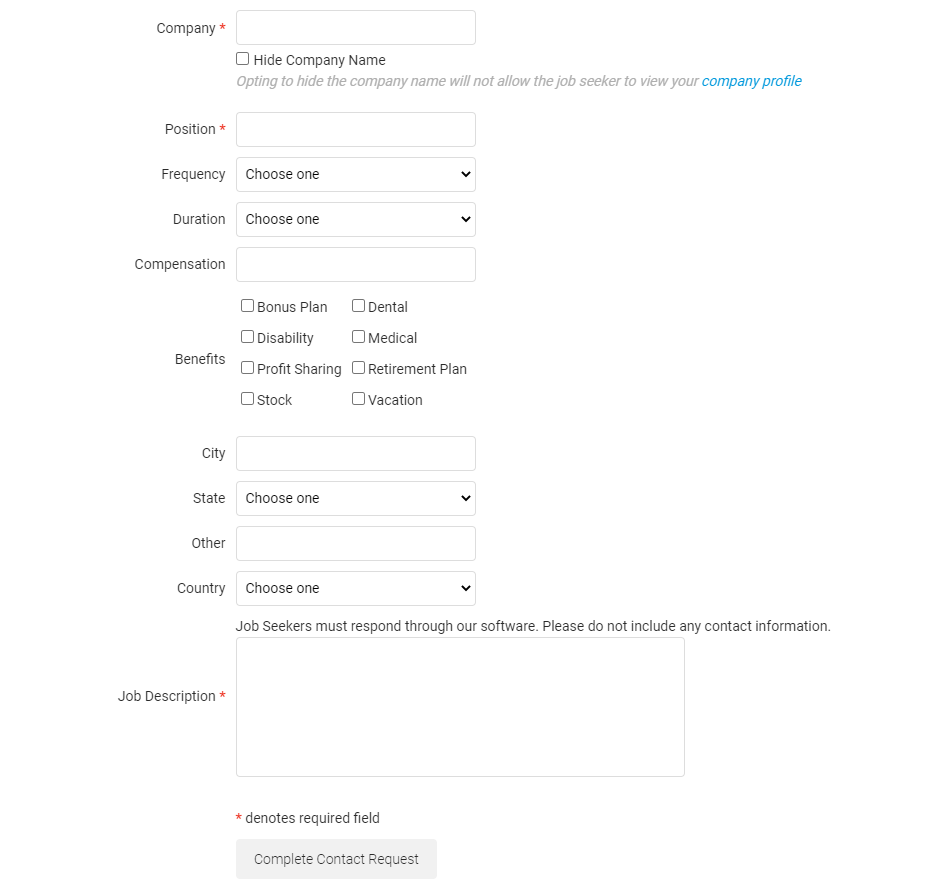Check the Hide Company Name checkbox
Screen dimensions: 929x890
coord(243,59)
